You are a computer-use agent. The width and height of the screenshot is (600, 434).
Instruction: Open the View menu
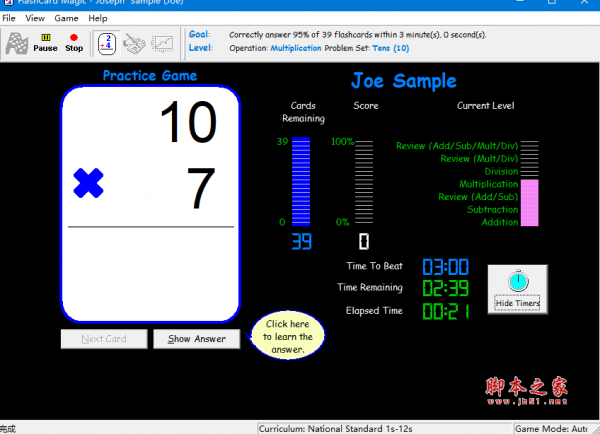click(35, 18)
